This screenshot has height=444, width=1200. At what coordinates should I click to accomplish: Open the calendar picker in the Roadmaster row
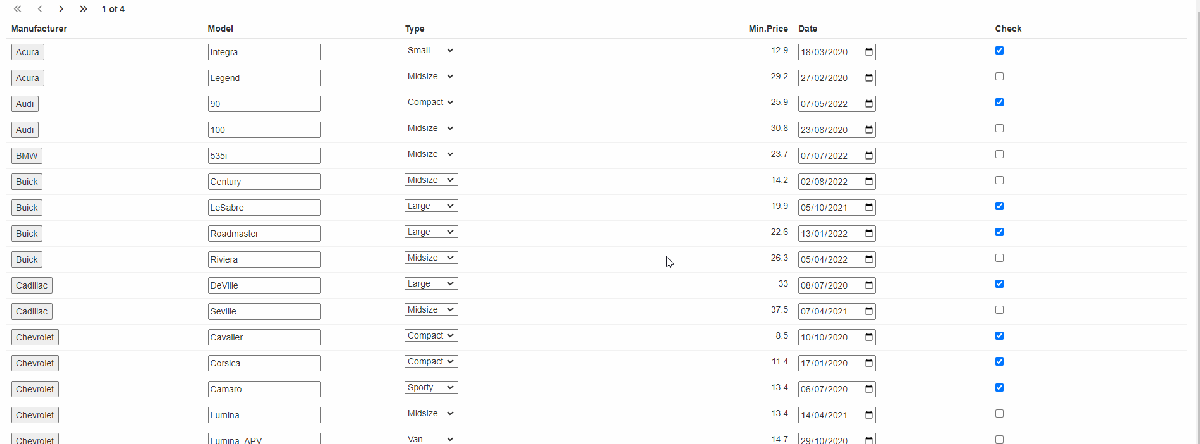click(x=868, y=233)
